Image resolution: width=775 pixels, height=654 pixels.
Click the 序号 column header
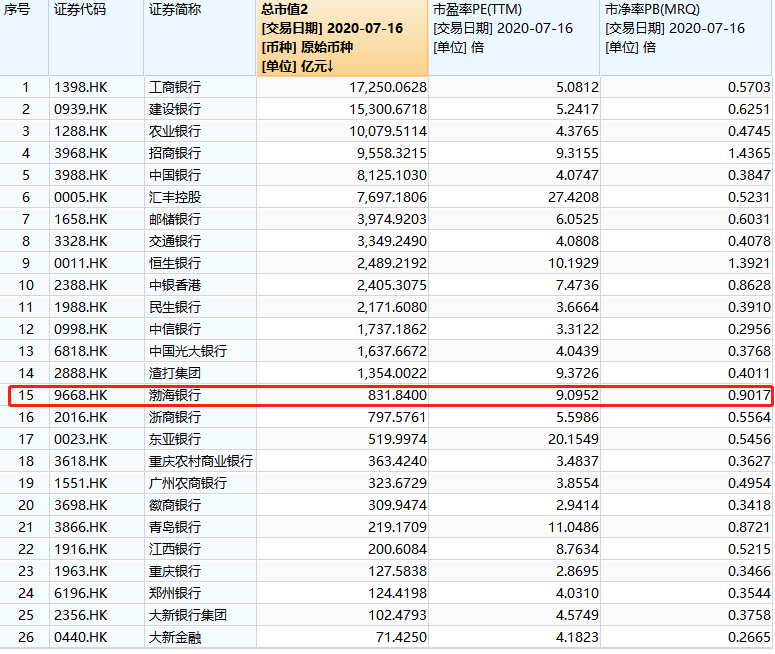(x=24, y=38)
